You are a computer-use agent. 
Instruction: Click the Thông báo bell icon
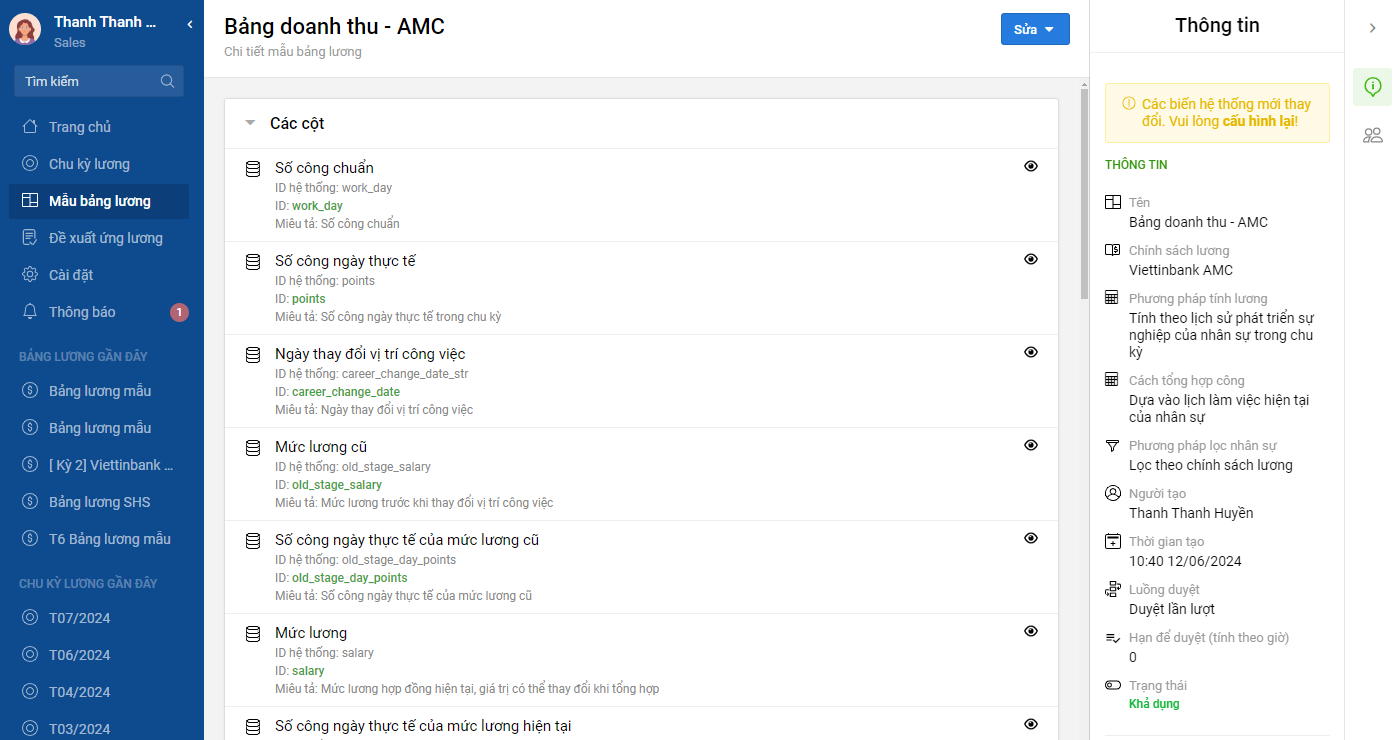[x=30, y=312]
